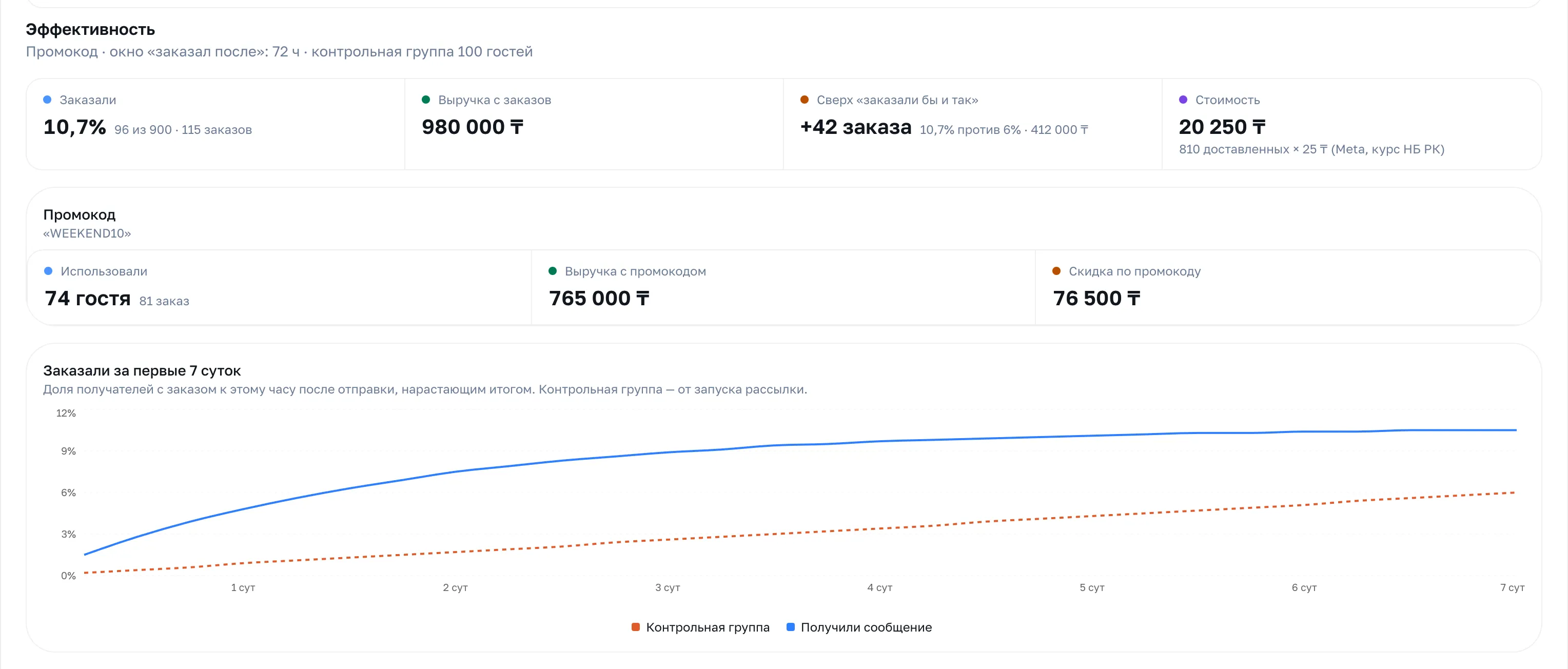1568x669 pixels.
Task: Click the purple dot beside «Стоимость»
Action: point(1183,100)
